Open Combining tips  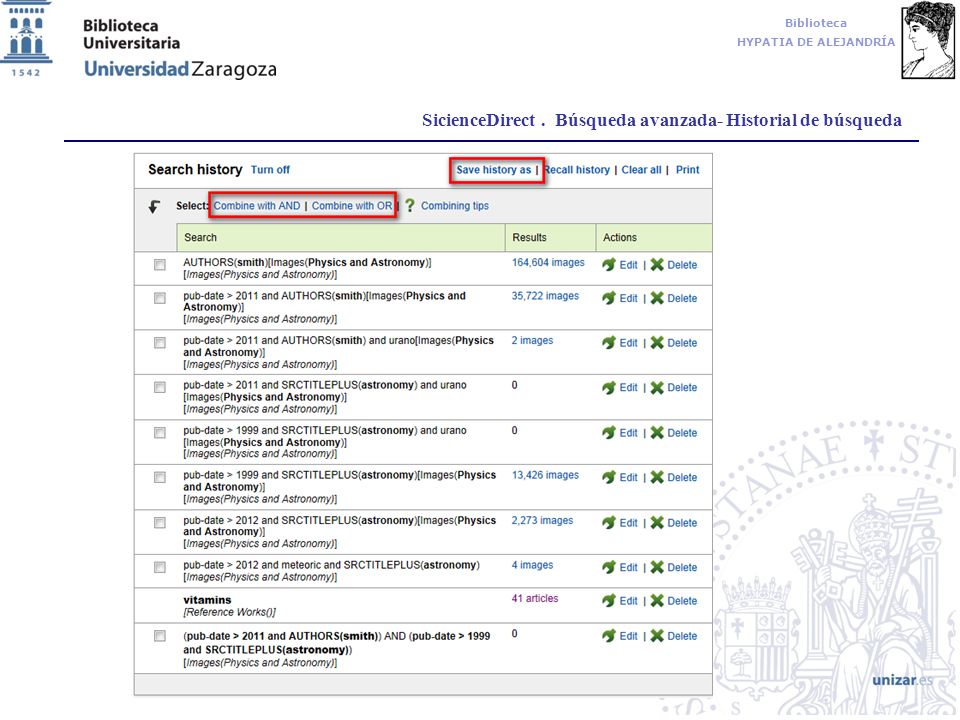click(455, 206)
